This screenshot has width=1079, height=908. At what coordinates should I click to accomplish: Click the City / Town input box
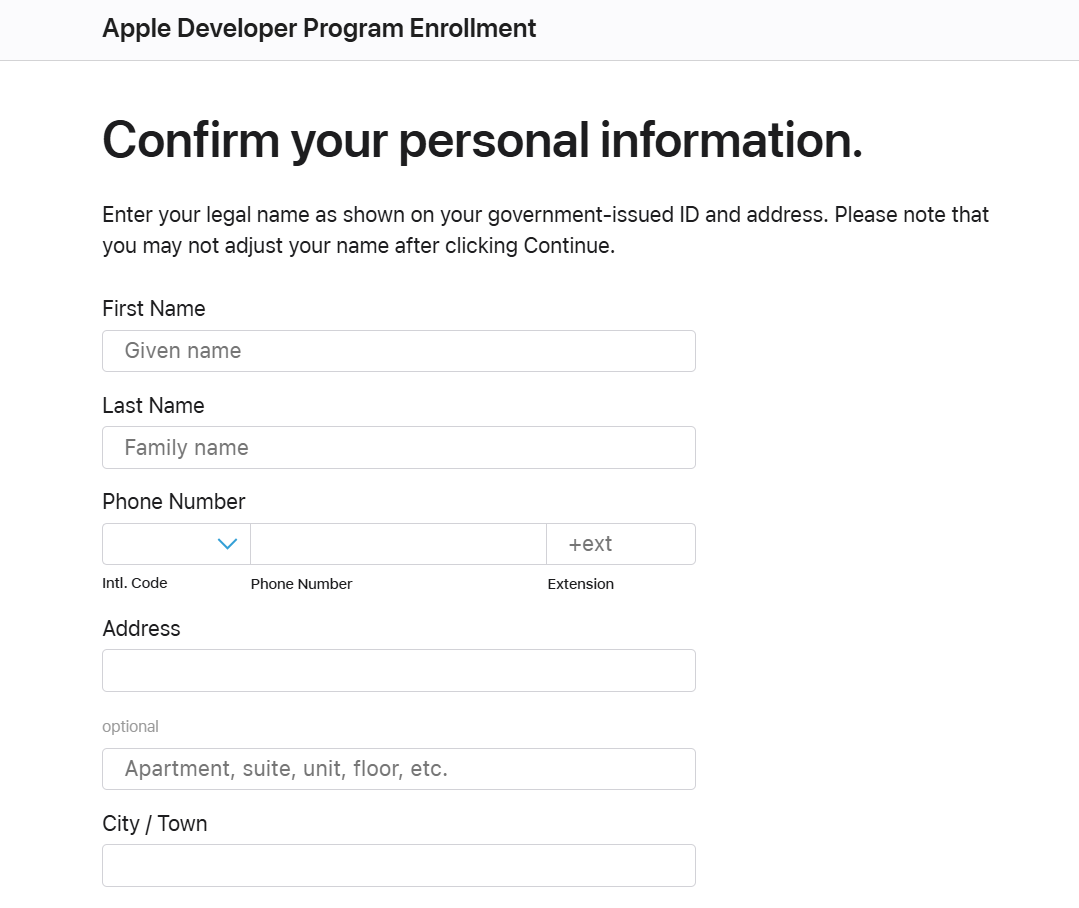(x=398, y=865)
